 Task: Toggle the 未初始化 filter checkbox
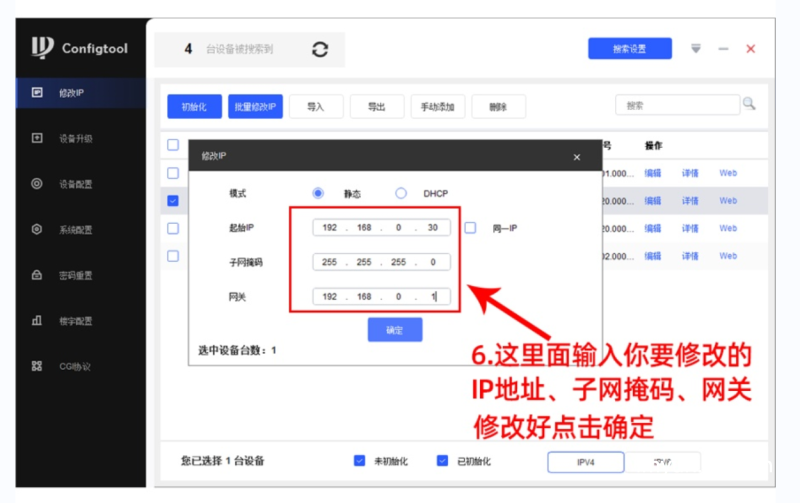point(359,461)
